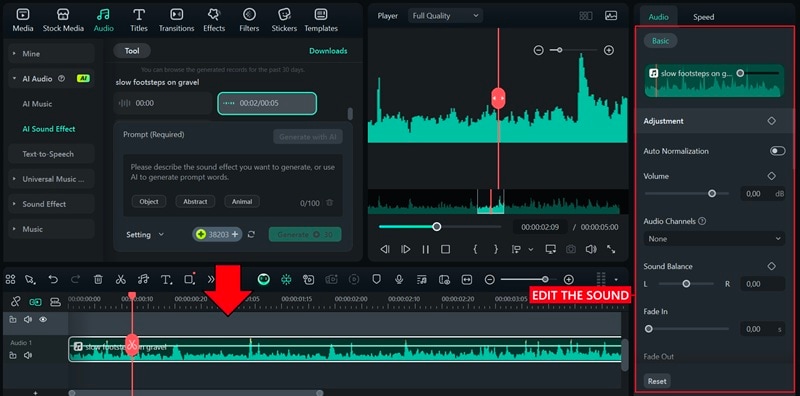Expand the Sound Effect category
Screen dimensions: 800x396
point(52,204)
